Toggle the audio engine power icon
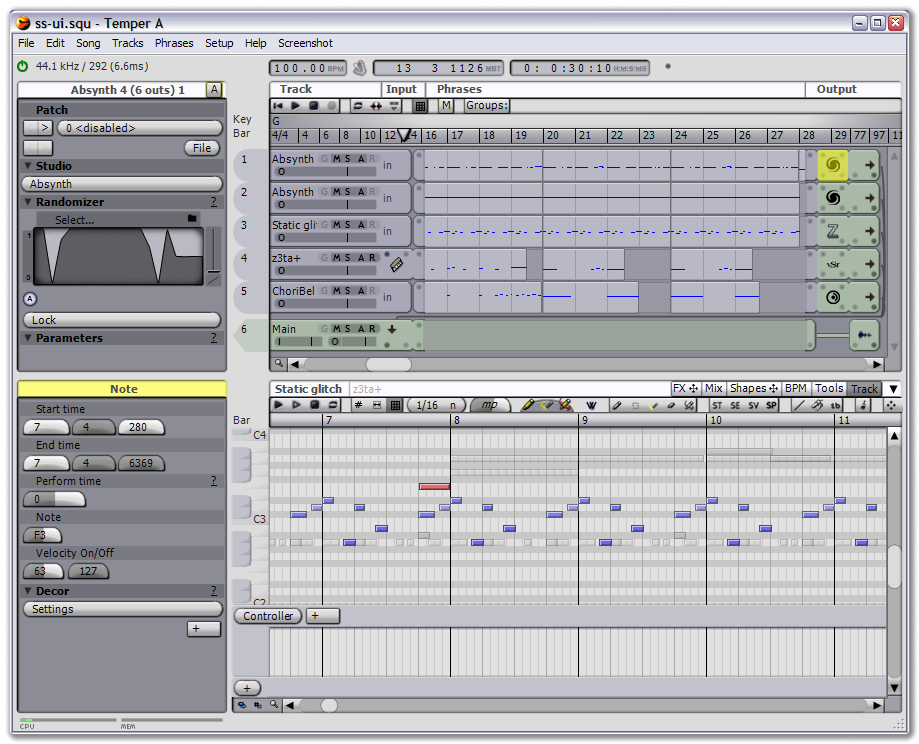The height and width of the screenshot is (744, 919). pos(22,66)
